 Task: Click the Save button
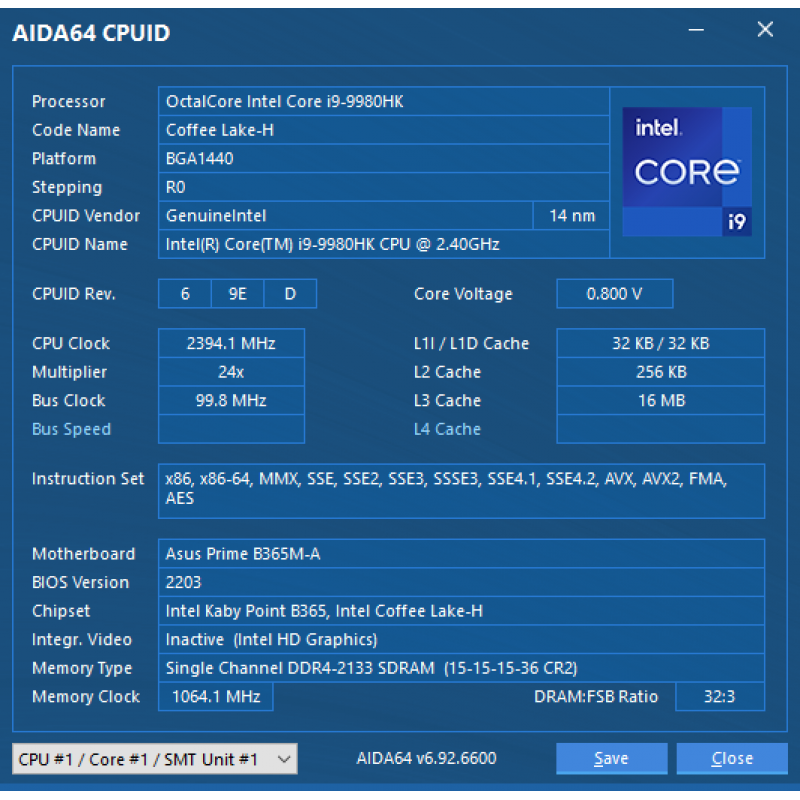(x=611, y=759)
